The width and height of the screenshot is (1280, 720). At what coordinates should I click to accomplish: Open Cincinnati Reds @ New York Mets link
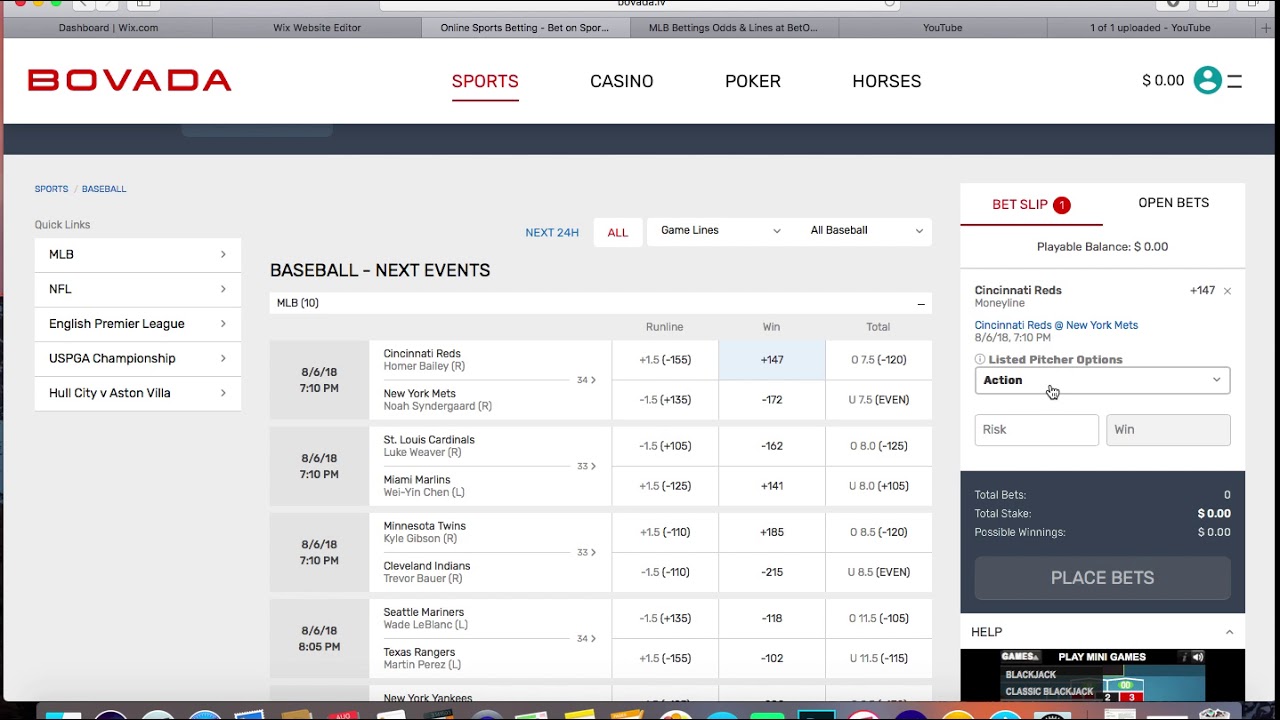click(x=1056, y=325)
